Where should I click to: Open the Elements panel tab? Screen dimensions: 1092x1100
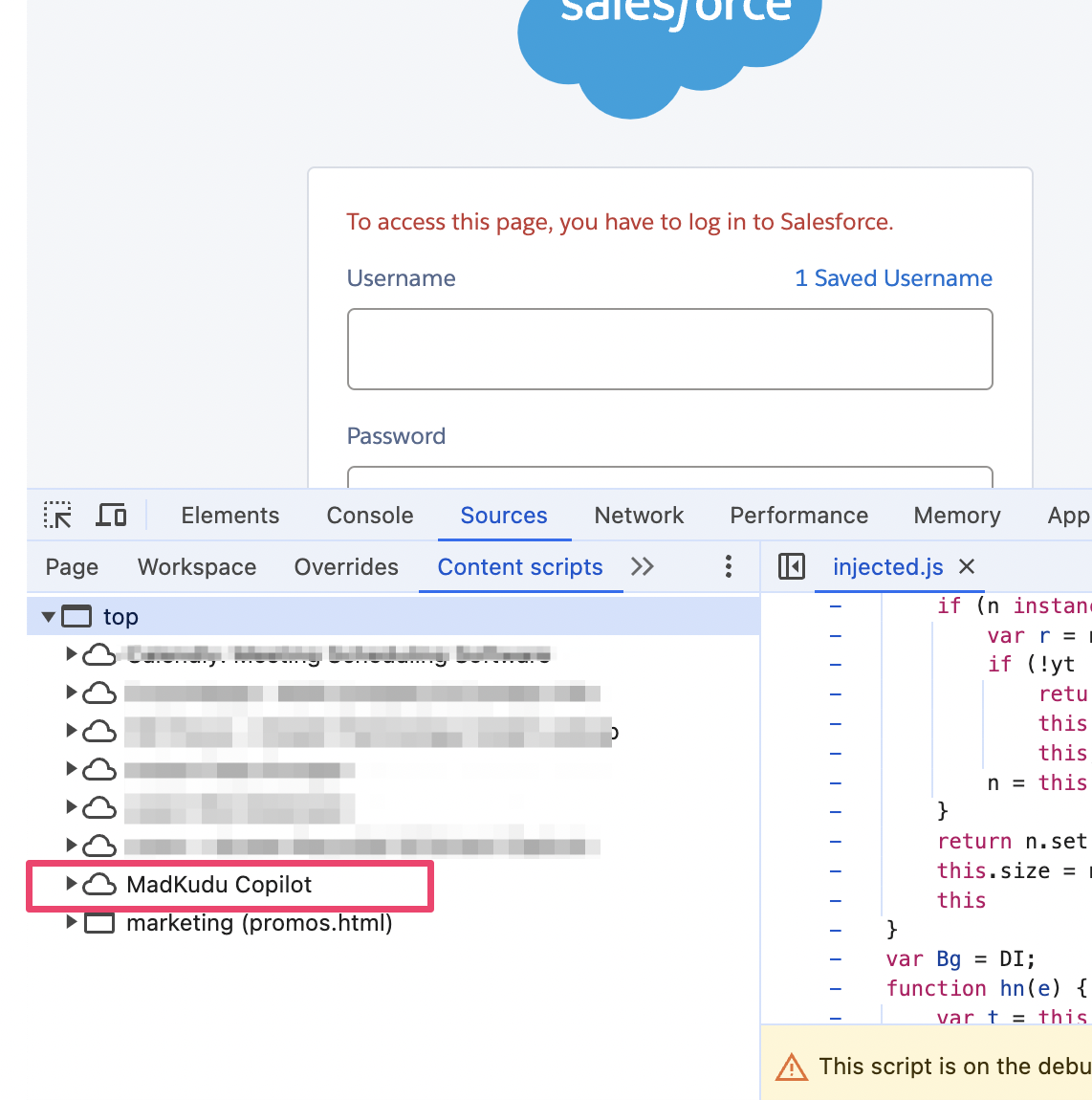tap(230, 516)
